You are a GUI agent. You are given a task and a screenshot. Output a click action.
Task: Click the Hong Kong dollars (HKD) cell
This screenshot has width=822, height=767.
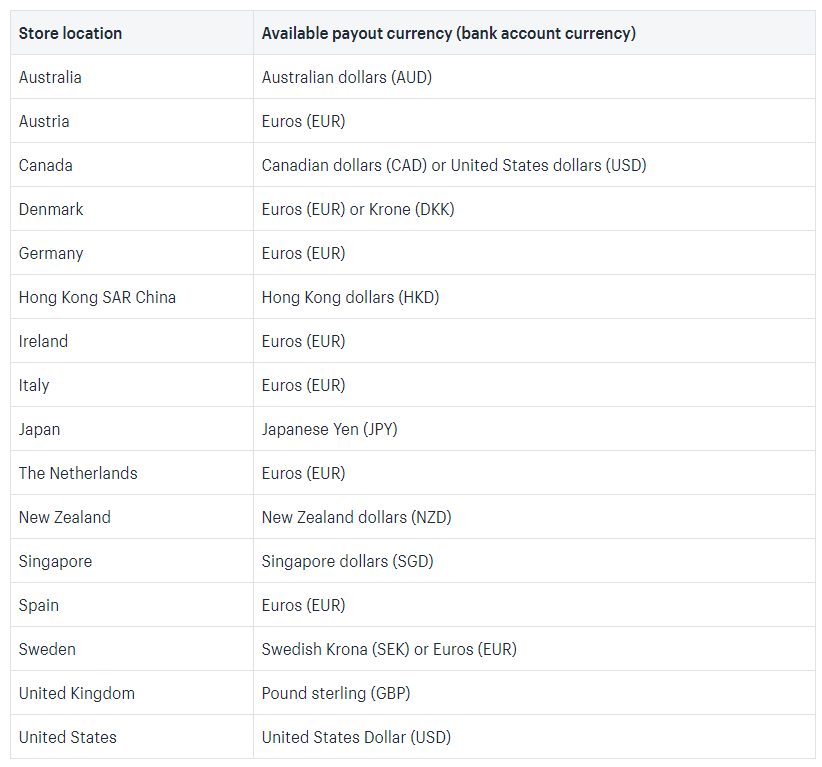click(350, 297)
